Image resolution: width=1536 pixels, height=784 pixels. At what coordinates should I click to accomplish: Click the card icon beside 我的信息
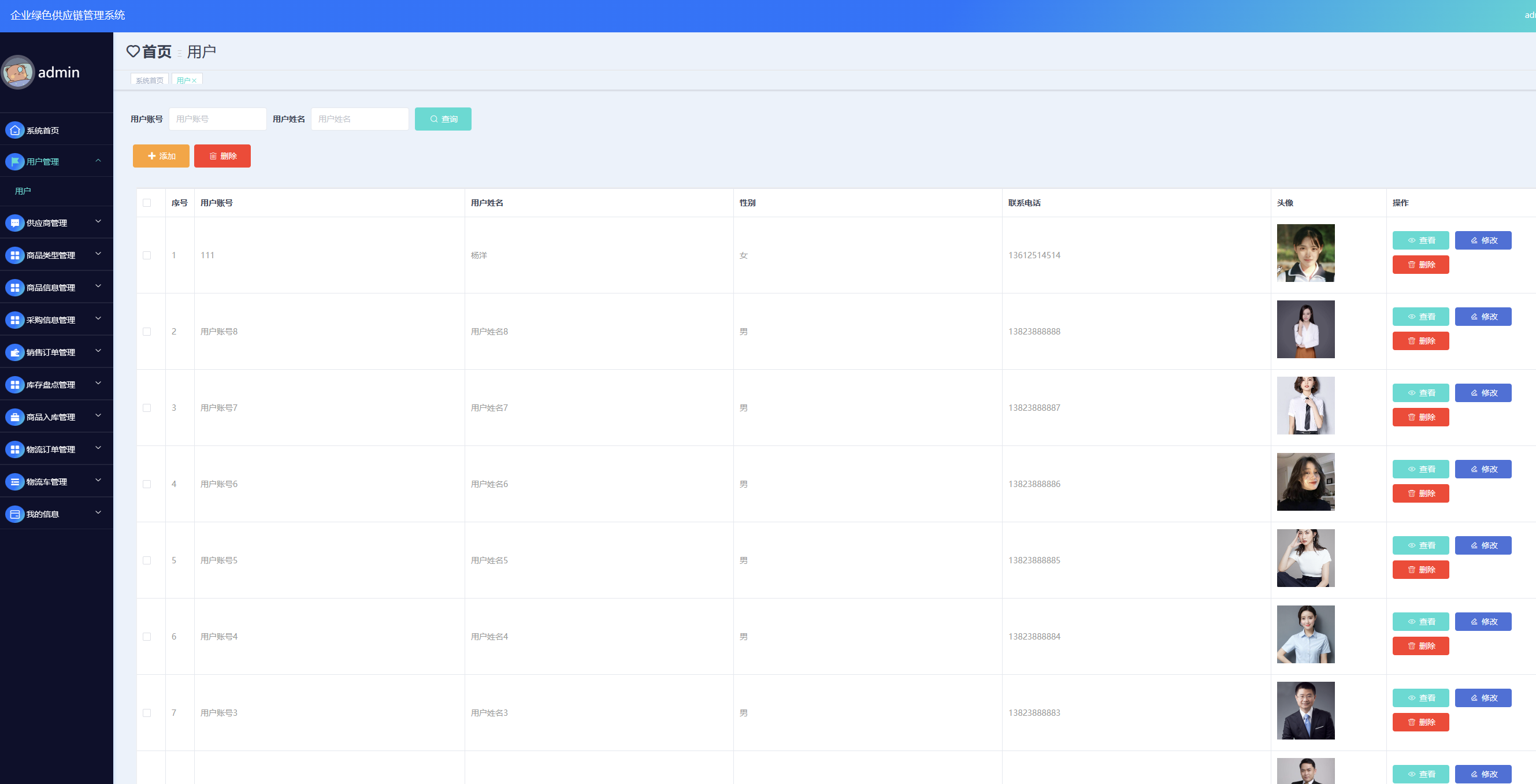(x=15, y=514)
